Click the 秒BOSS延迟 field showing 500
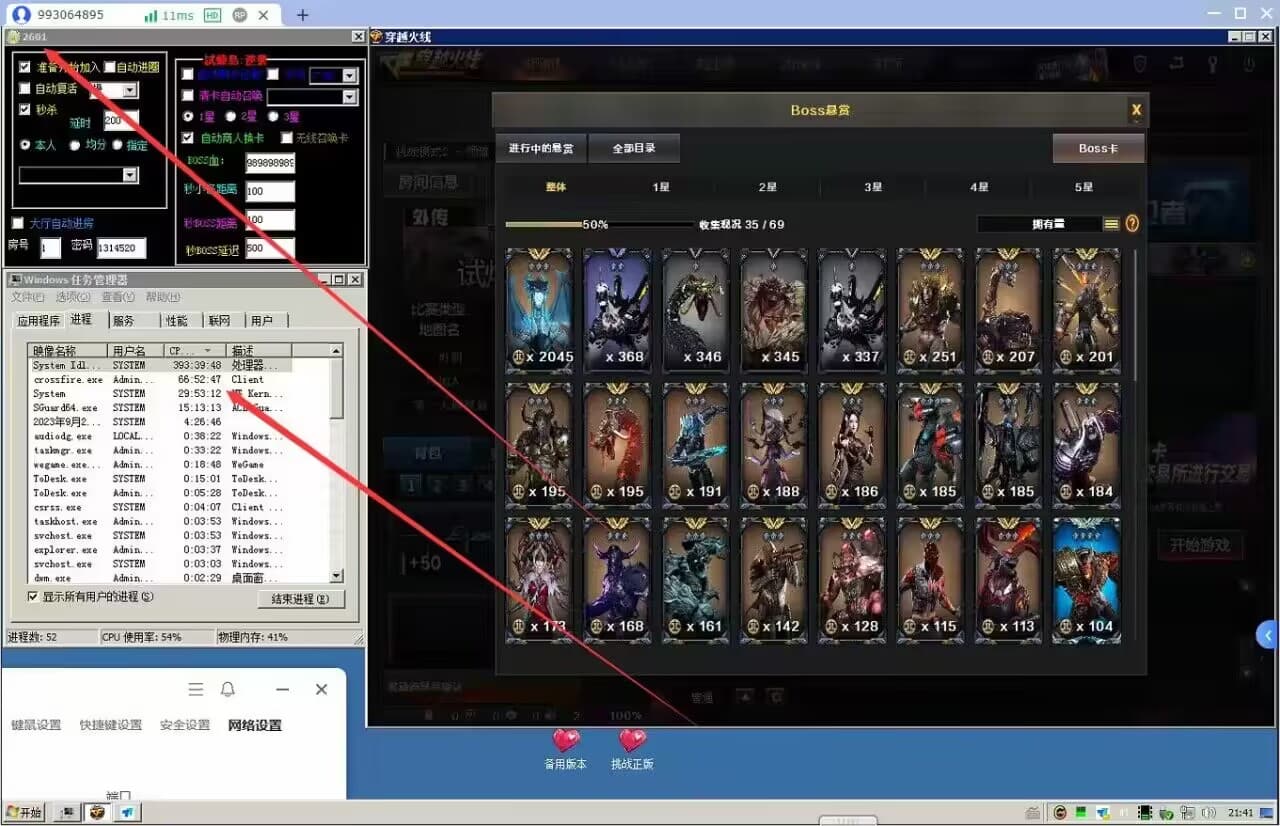Viewport: 1280px width, 826px height. [x=269, y=249]
